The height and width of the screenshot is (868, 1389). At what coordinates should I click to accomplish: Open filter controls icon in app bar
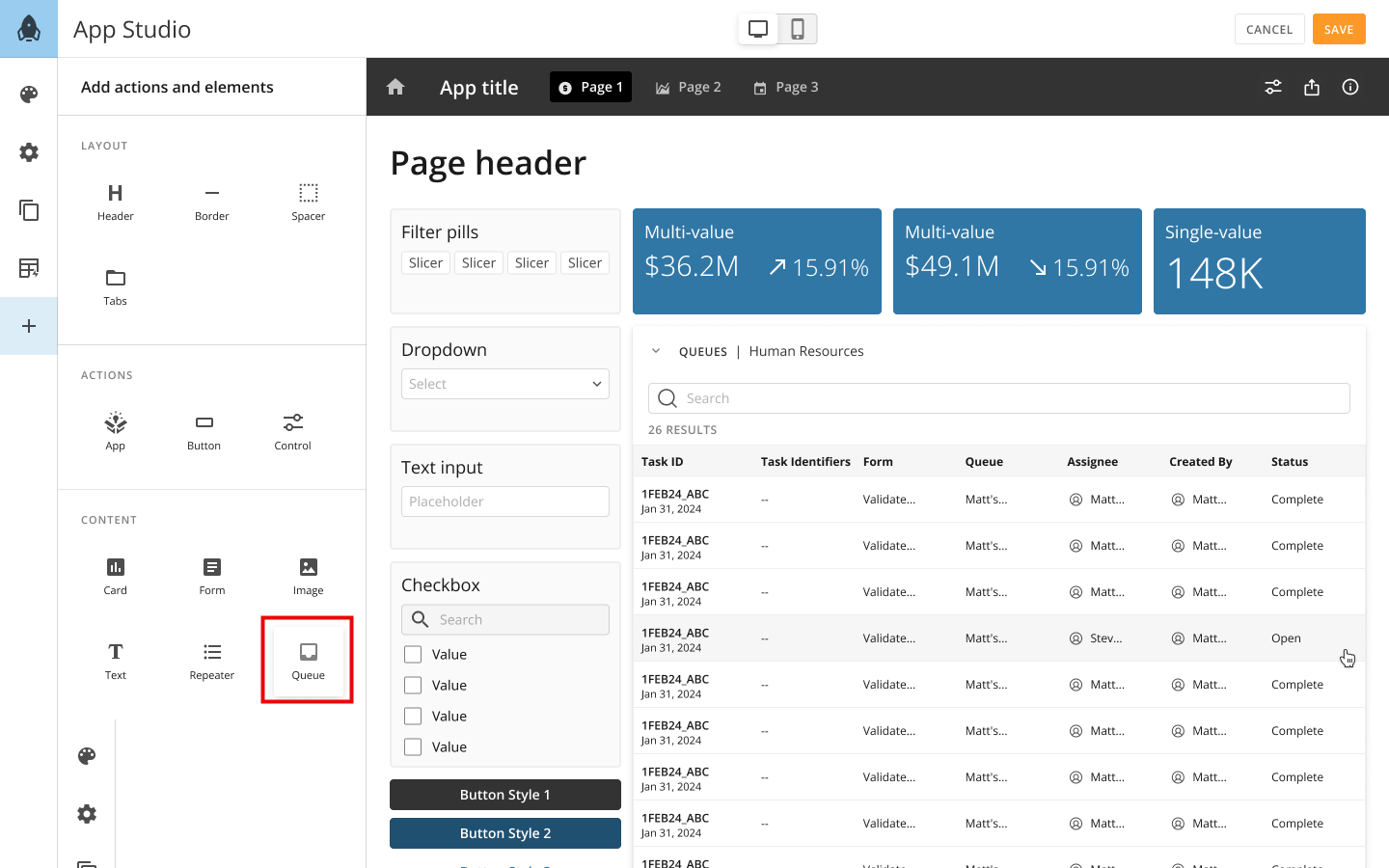[x=1273, y=87]
